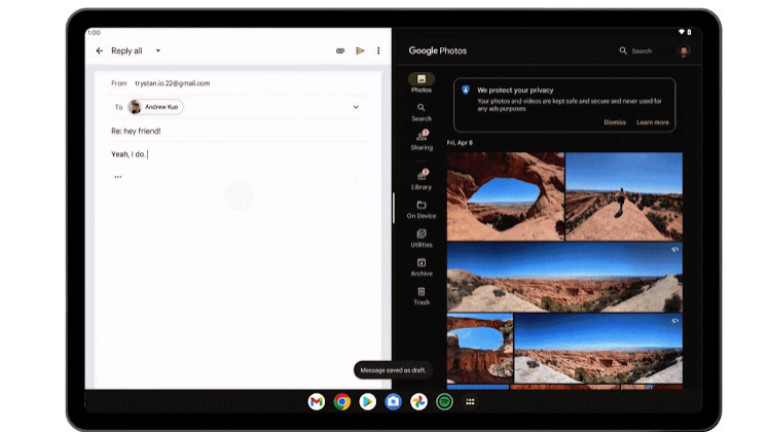Open the red rock arch photo thumbnail
The image size is (768, 432).
pos(505,196)
